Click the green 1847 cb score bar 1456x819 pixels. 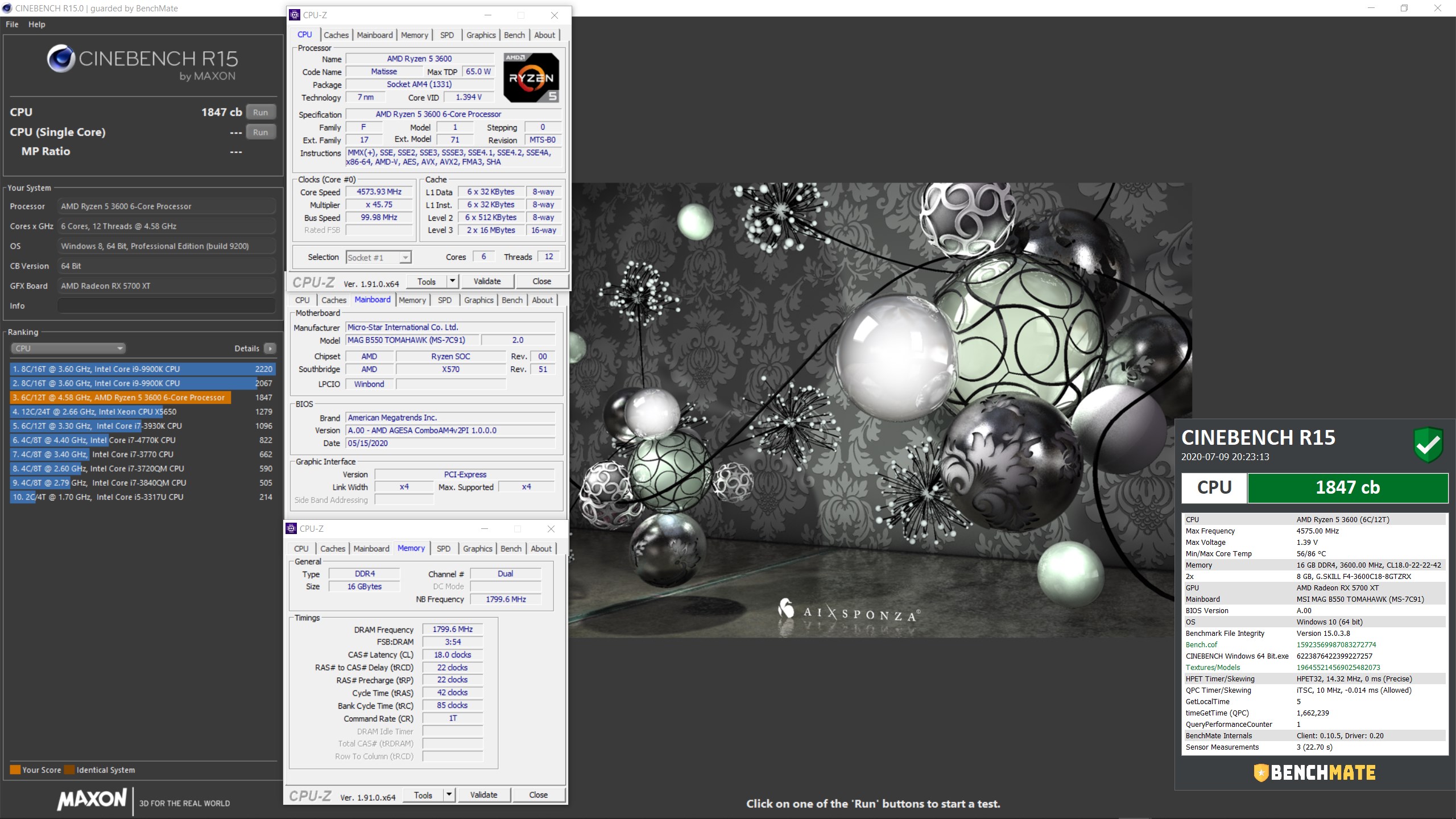[x=1347, y=487]
